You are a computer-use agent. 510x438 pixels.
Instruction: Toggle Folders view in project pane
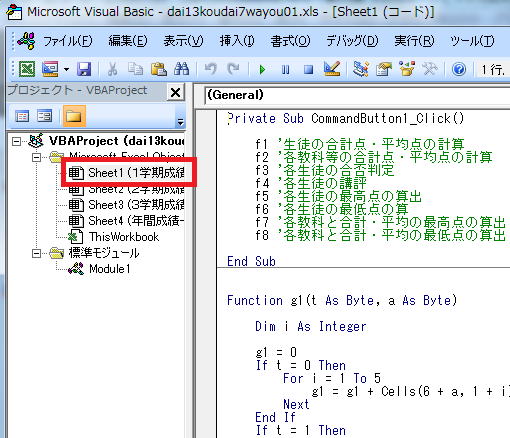pyautogui.click(x=74, y=116)
